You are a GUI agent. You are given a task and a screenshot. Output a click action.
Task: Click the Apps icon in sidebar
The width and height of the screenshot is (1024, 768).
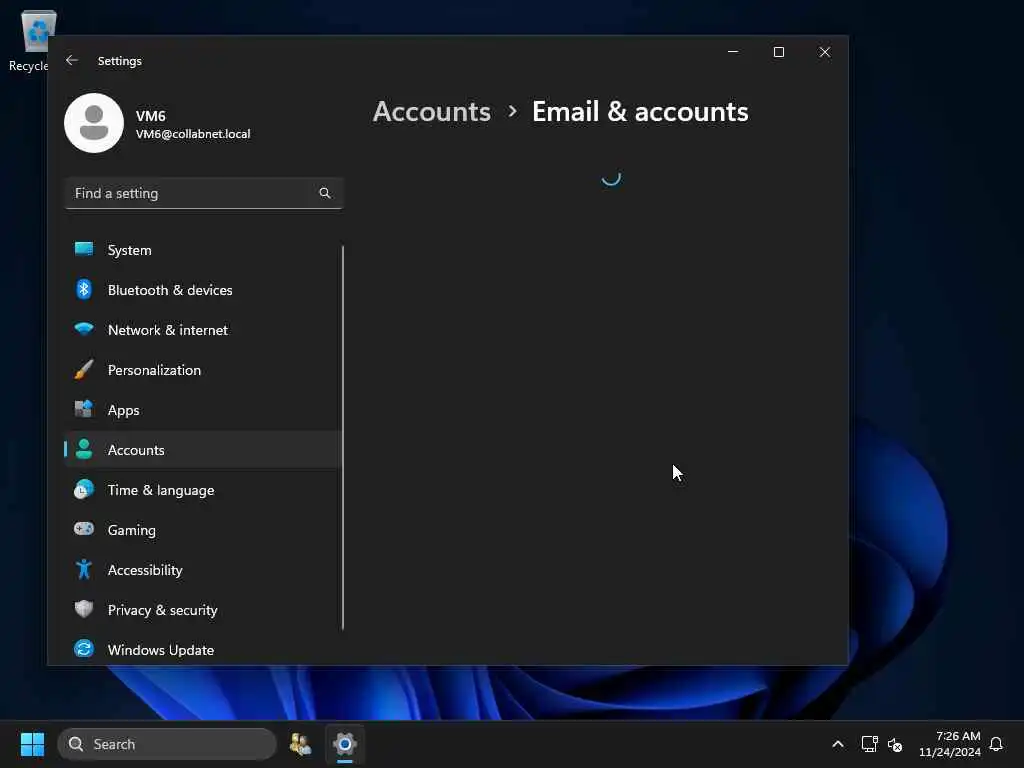[x=84, y=409]
